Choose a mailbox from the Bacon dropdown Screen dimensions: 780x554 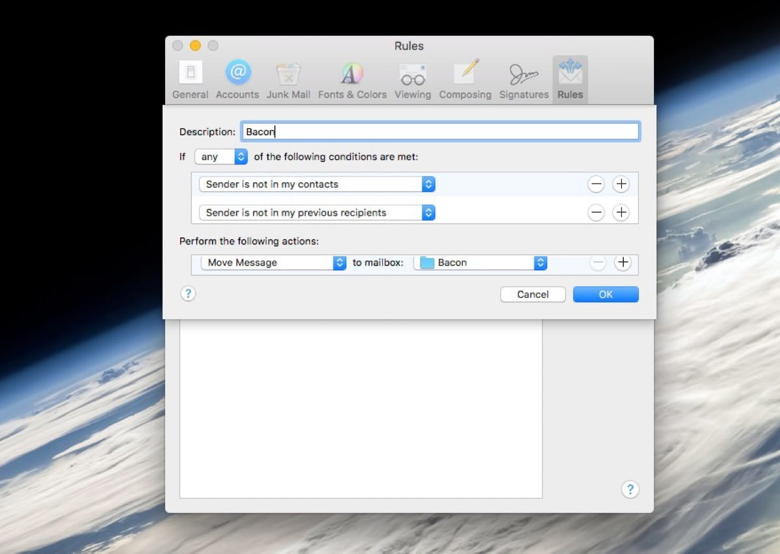pyautogui.click(x=481, y=263)
